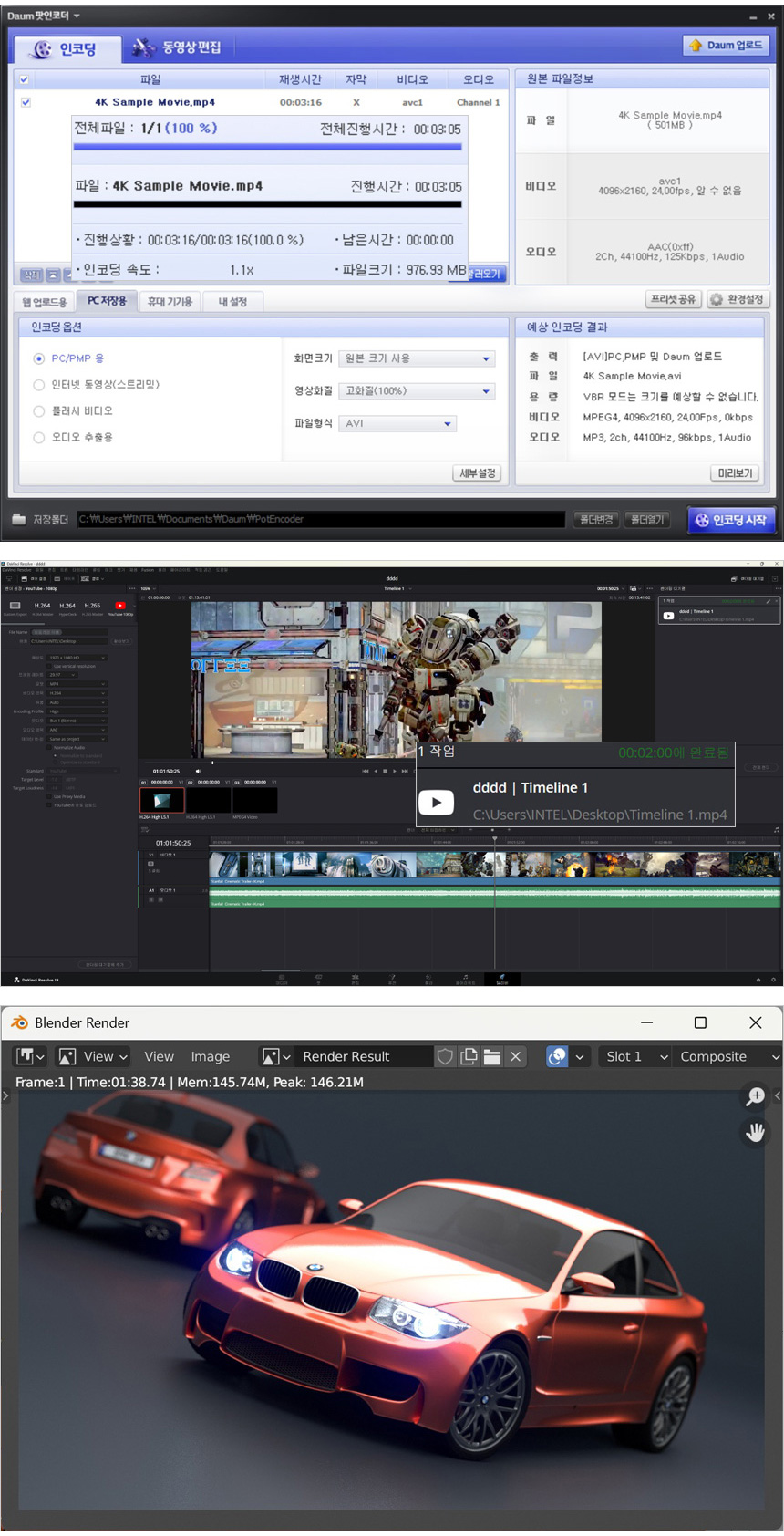The image size is (784, 1536).
Task: Open the Blender display channels sphere icon
Action: click(x=556, y=1056)
